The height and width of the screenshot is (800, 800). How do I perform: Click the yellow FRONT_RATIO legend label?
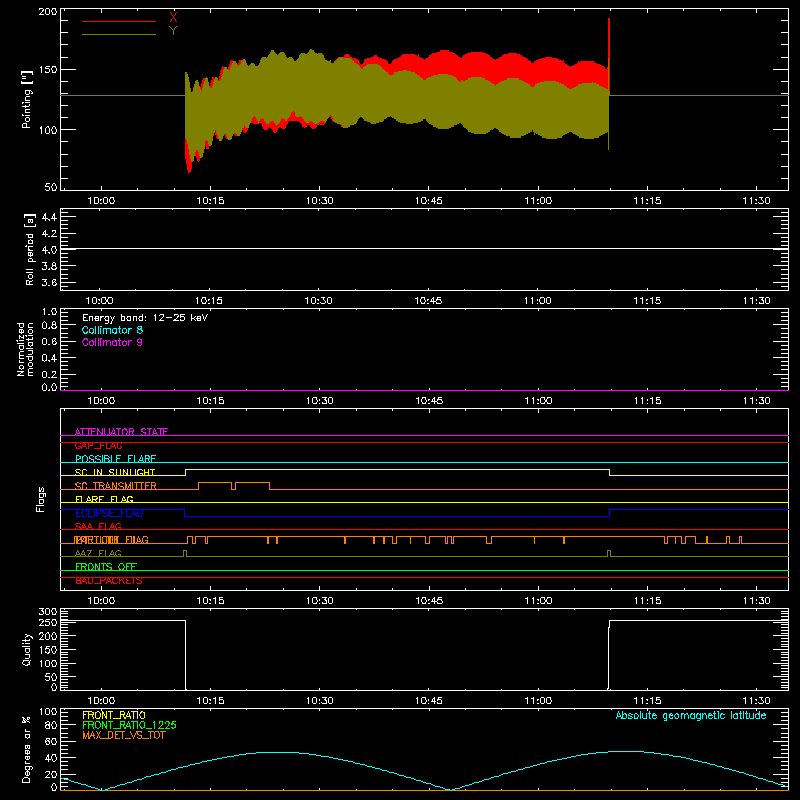coord(114,715)
